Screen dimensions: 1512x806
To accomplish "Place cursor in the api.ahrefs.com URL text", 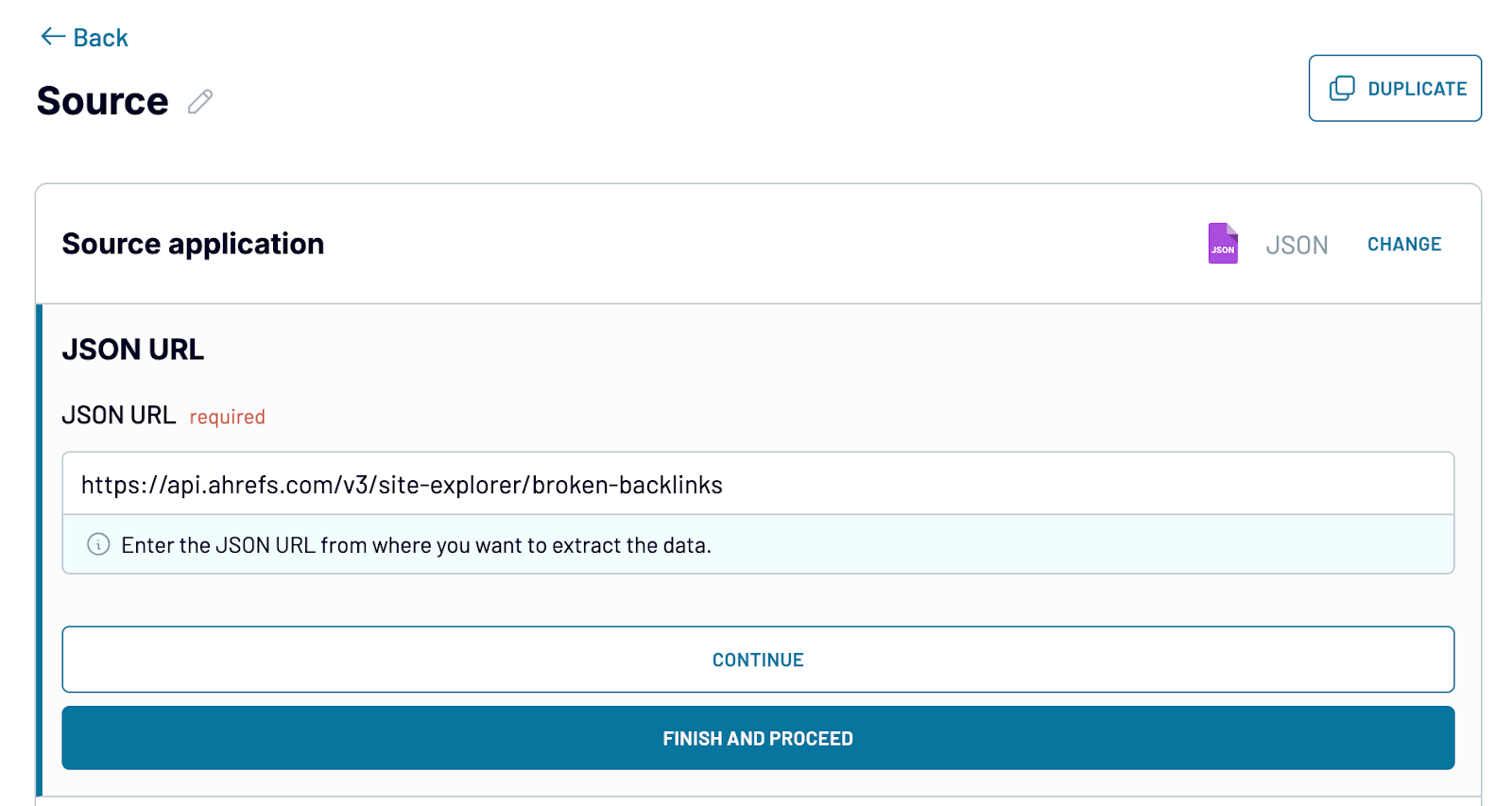I will tap(402, 484).
